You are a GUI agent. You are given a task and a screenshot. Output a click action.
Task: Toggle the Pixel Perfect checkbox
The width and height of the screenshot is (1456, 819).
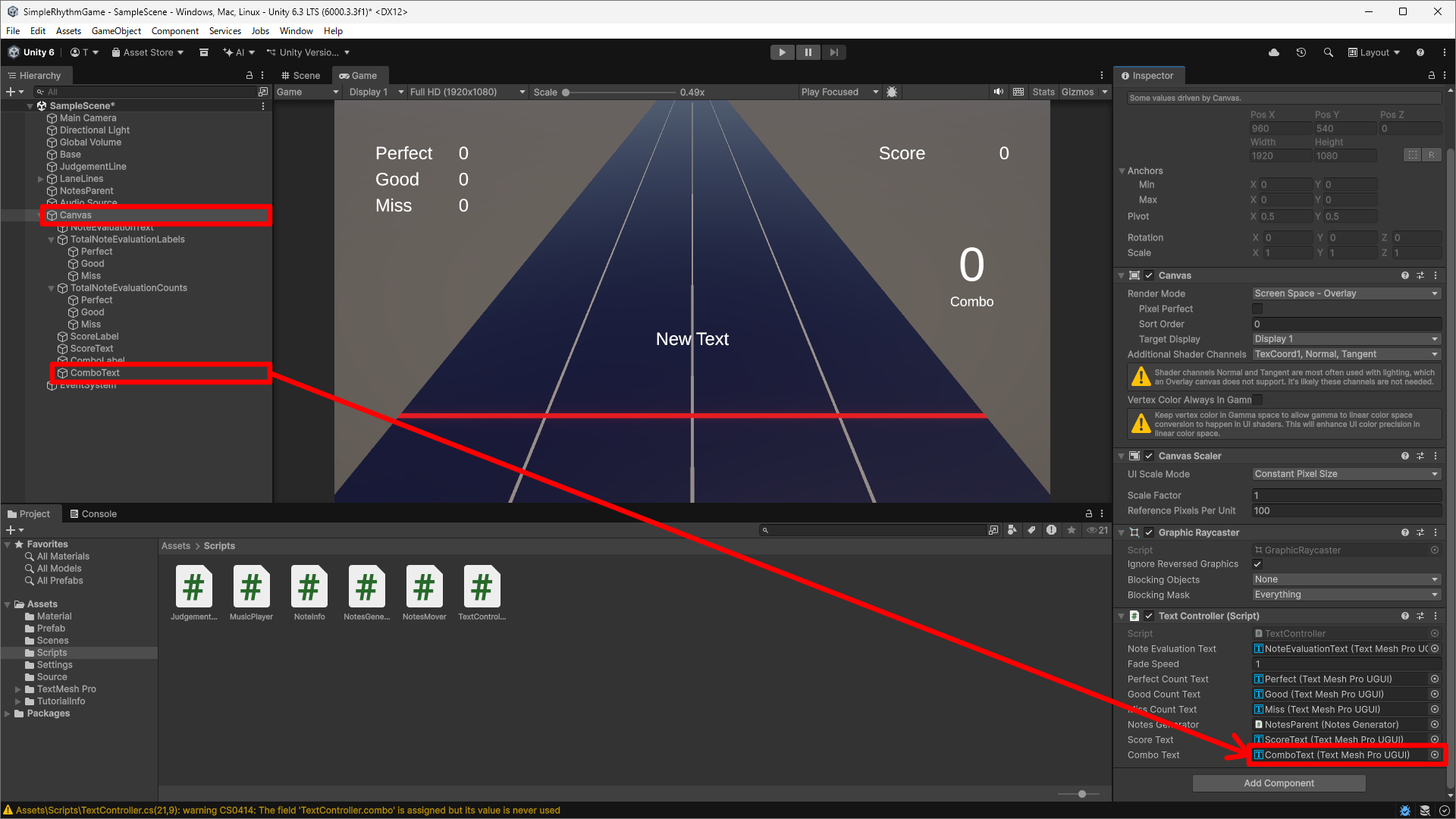click(x=1257, y=309)
